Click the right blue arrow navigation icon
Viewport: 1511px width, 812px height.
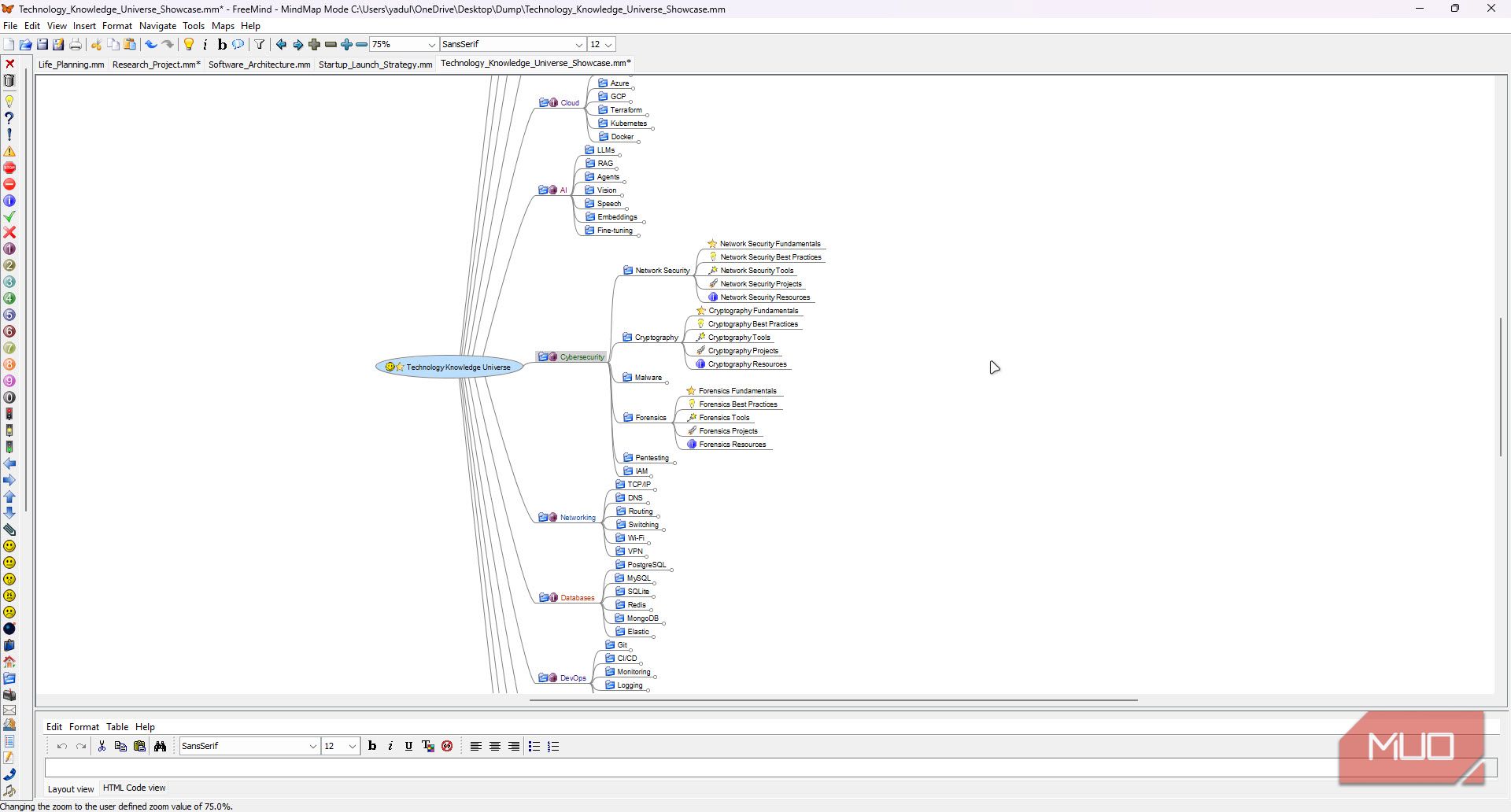[297, 45]
